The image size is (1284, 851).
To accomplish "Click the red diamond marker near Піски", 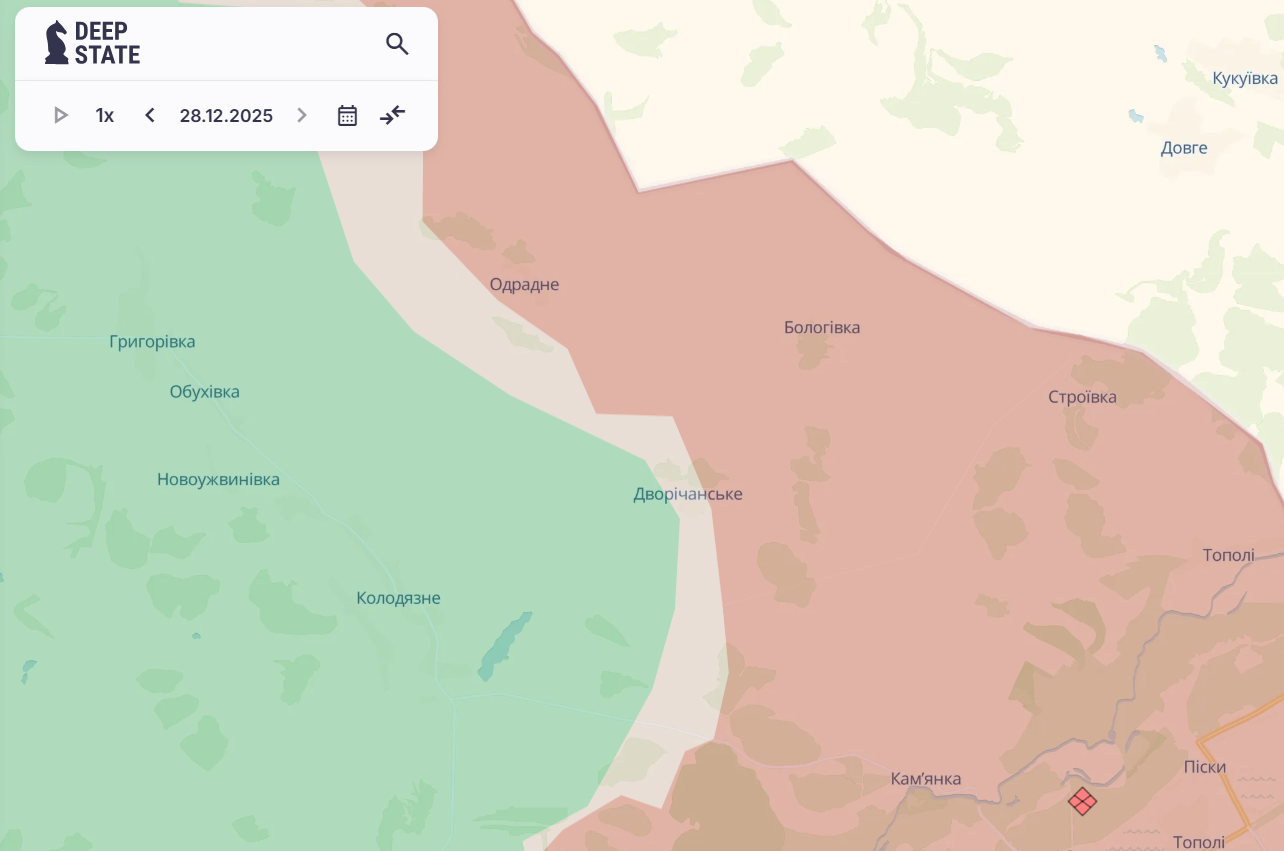I will (1082, 801).
